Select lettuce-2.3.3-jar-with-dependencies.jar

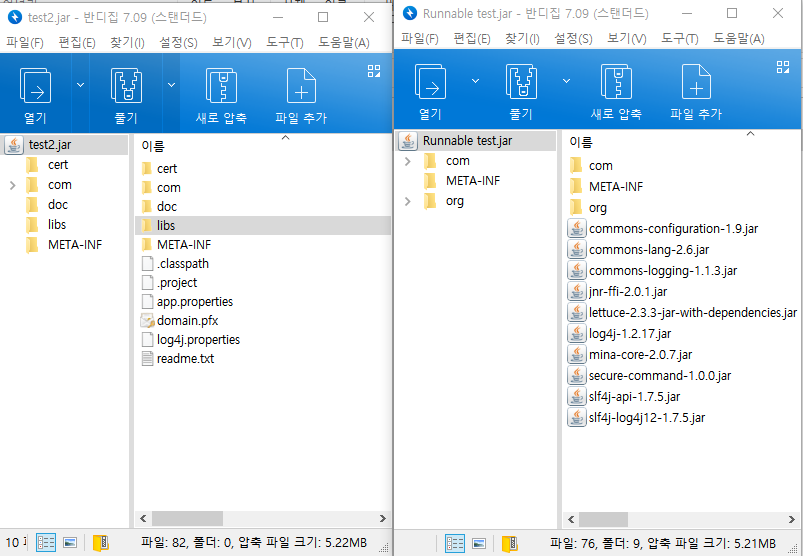point(683,313)
